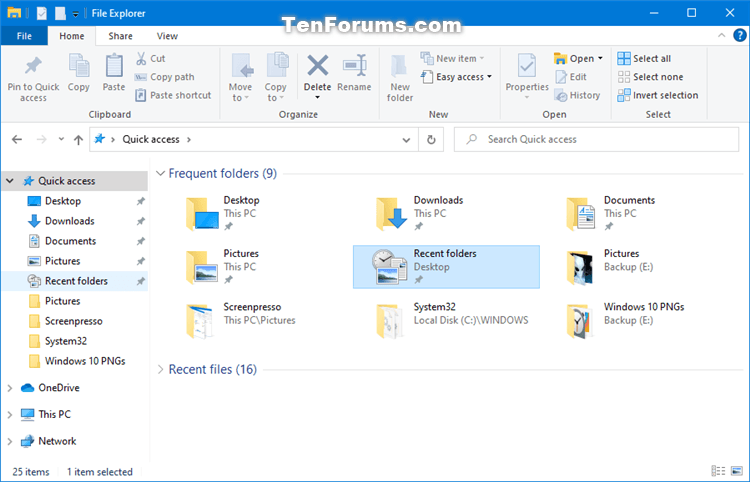Select Screenpresso folder tile
Screen dimensions: 750x482
[256, 320]
